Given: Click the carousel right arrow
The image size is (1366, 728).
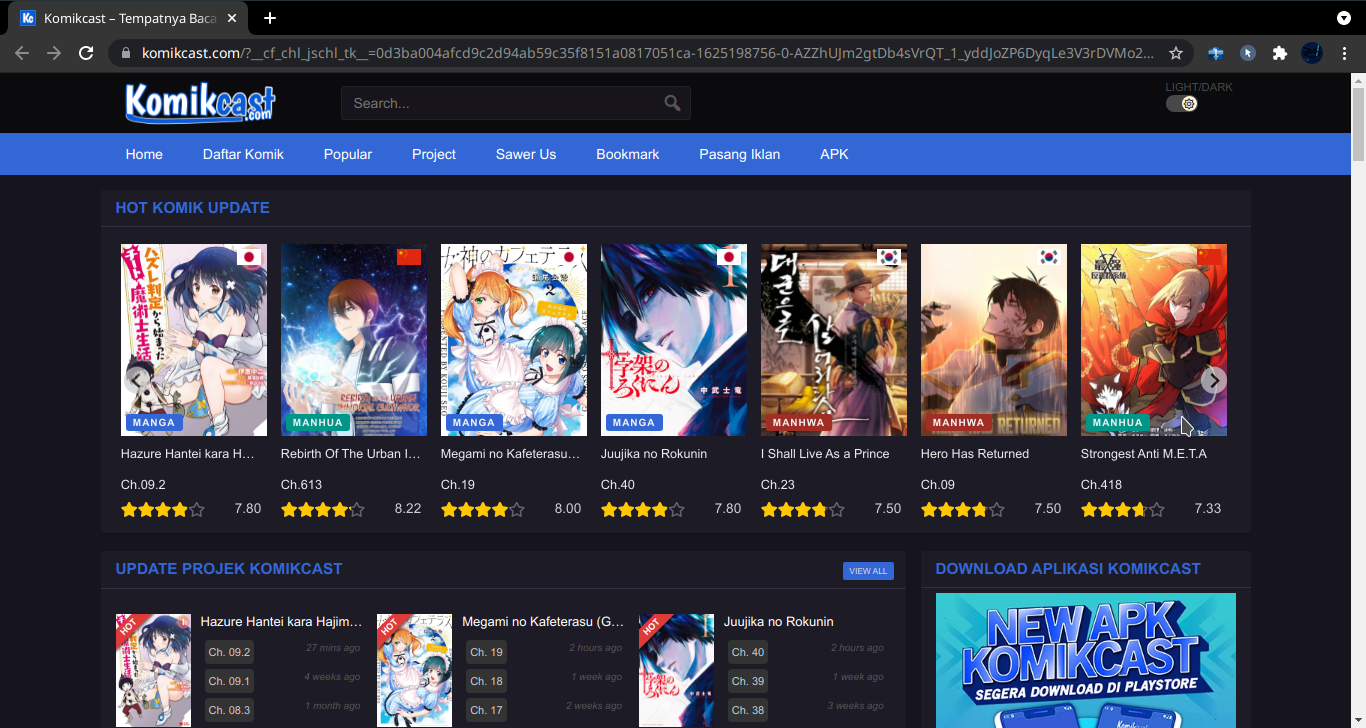Looking at the screenshot, I should [x=1213, y=380].
